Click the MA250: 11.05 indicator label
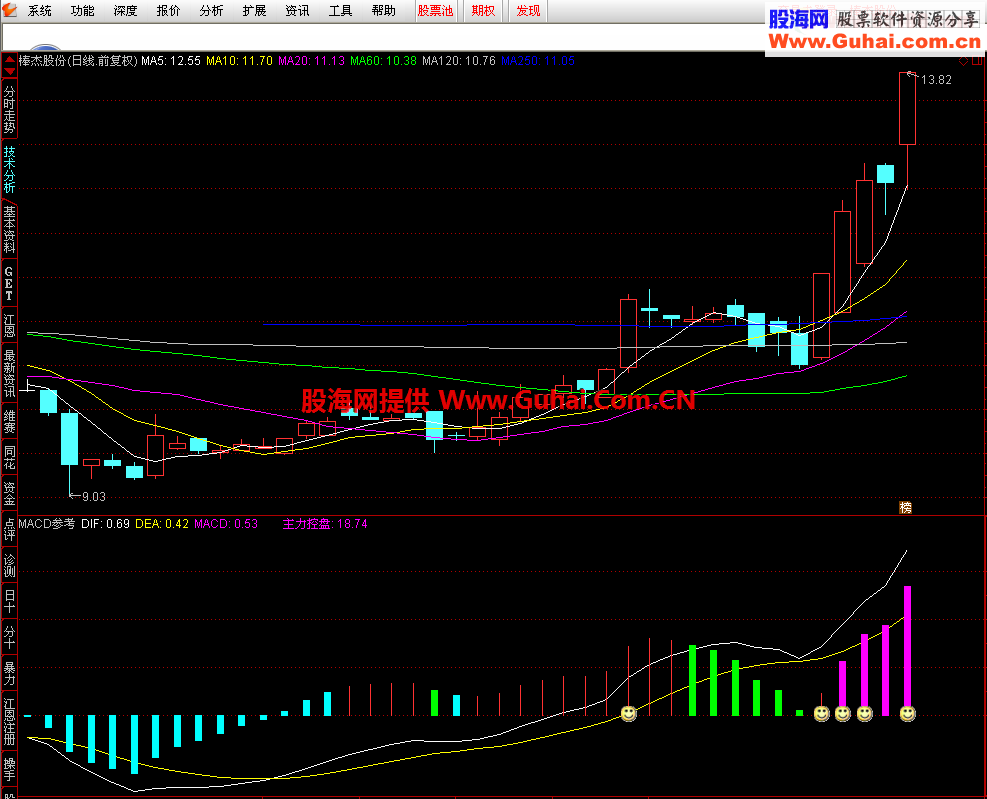 (x=538, y=61)
